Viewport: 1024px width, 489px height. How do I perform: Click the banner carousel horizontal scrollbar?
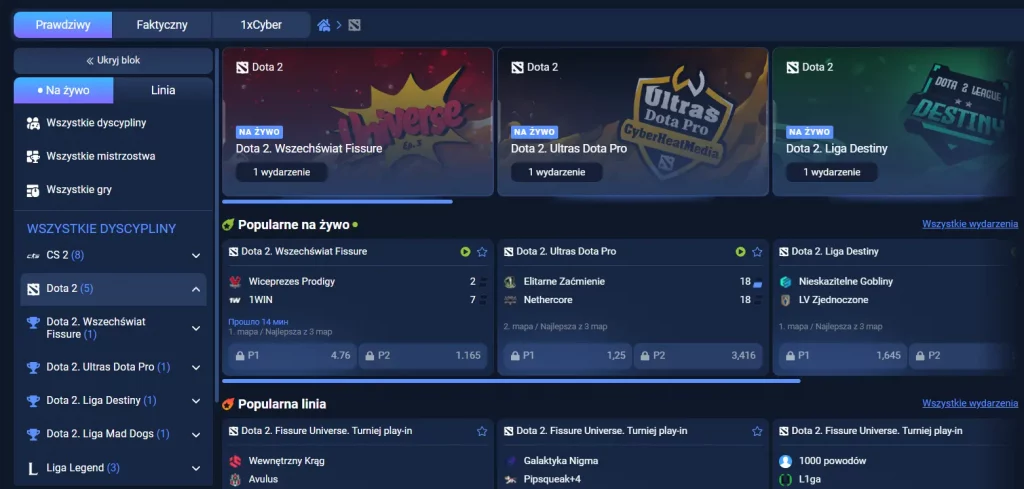(338, 202)
